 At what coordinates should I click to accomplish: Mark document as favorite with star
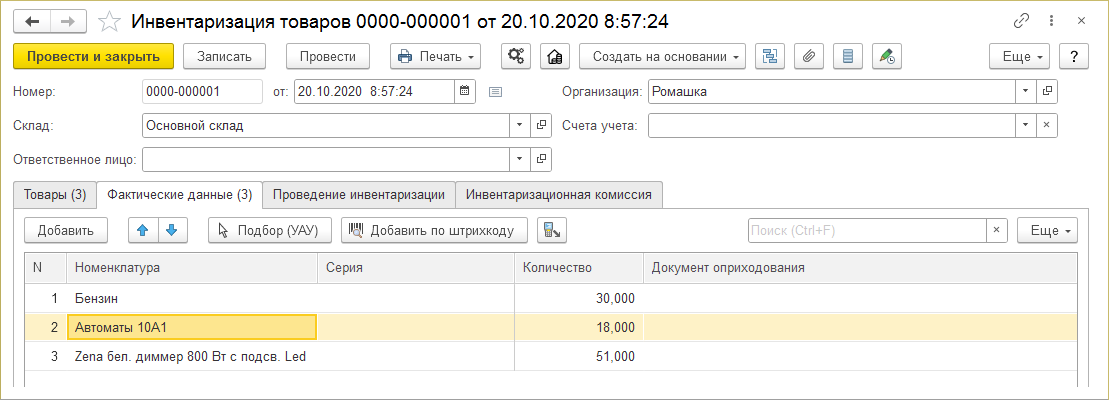112,21
